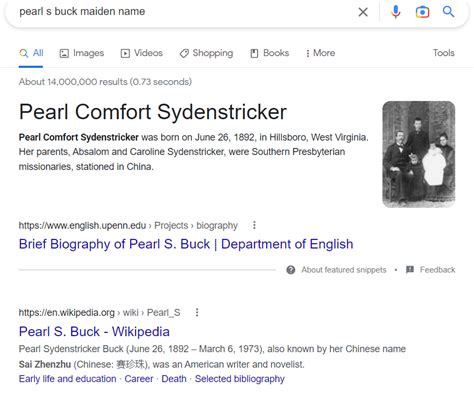Open Brief Biography of Pearl S. Buck link
This screenshot has height=404, width=474.
(x=186, y=244)
